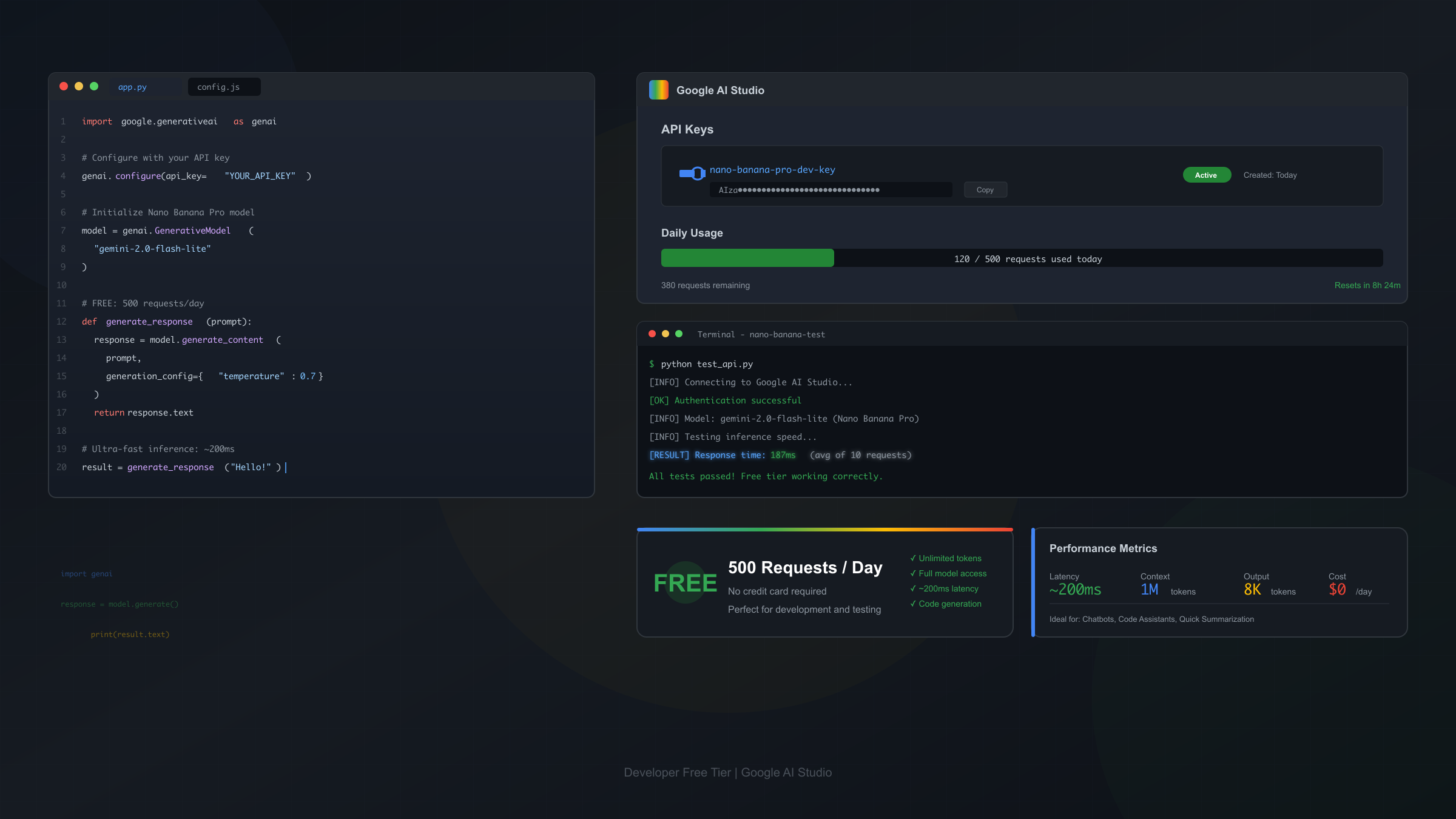
Task: Click the Copy button for API key
Action: [985, 190]
